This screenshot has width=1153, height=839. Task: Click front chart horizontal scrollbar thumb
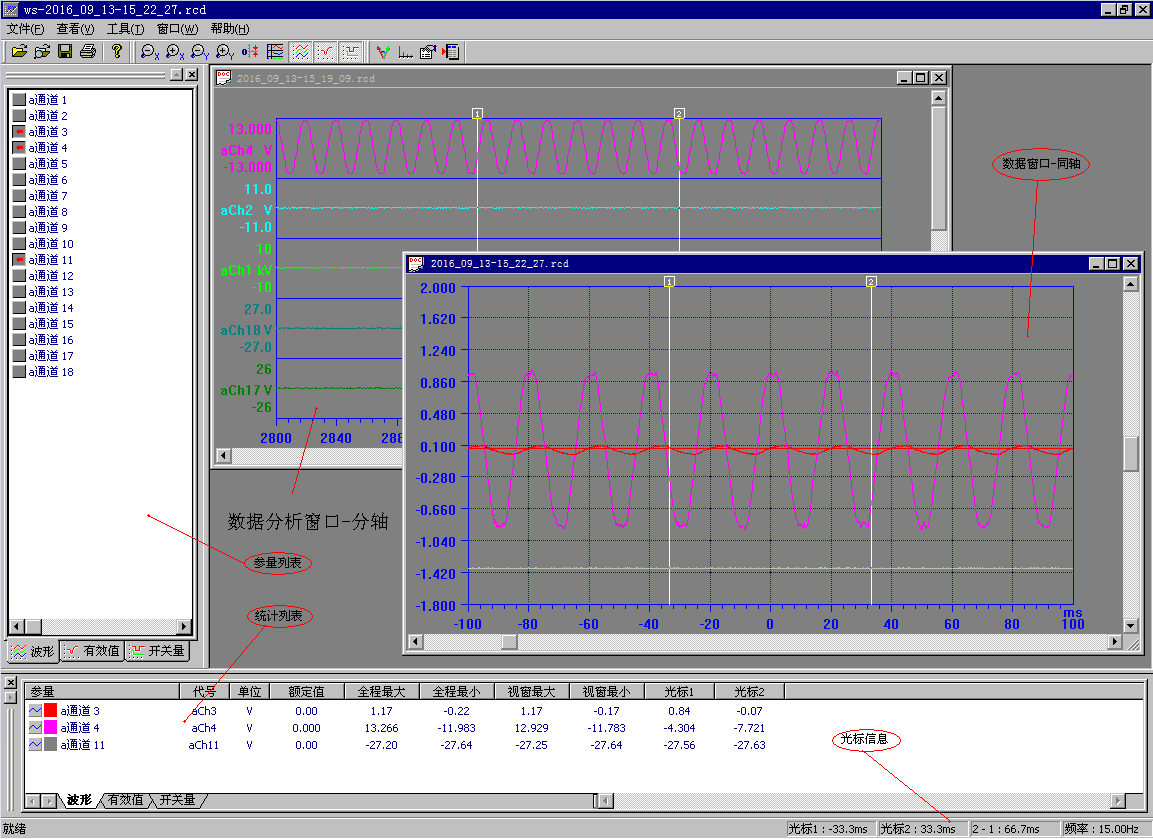click(510, 642)
